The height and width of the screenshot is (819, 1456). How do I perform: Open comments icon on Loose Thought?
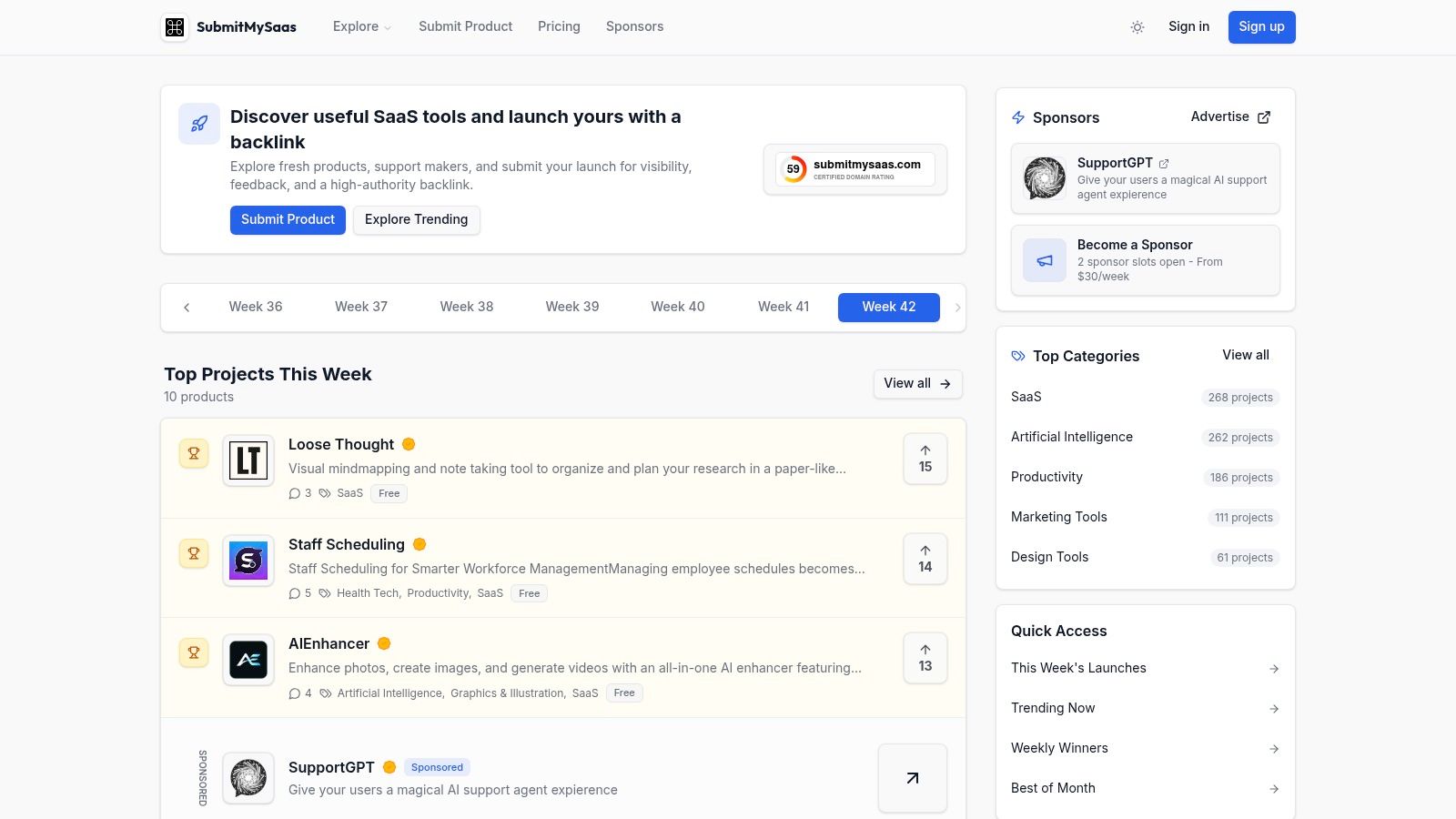294,493
